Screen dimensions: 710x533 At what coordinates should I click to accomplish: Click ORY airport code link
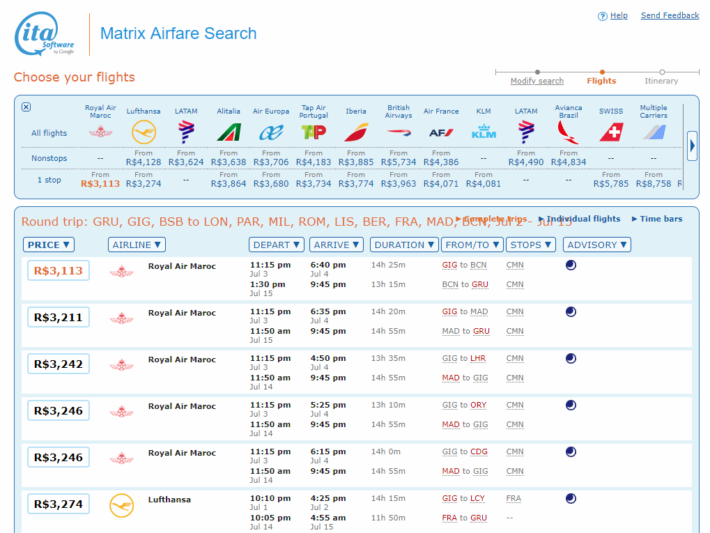[478, 405]
